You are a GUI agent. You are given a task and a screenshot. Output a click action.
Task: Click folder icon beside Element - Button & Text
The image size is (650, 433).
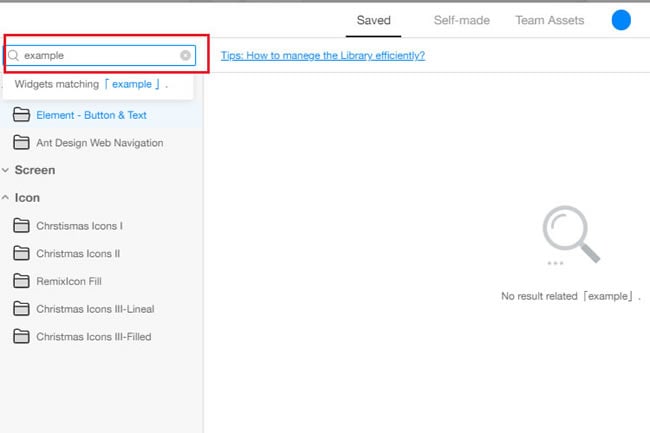click(21, 115)
